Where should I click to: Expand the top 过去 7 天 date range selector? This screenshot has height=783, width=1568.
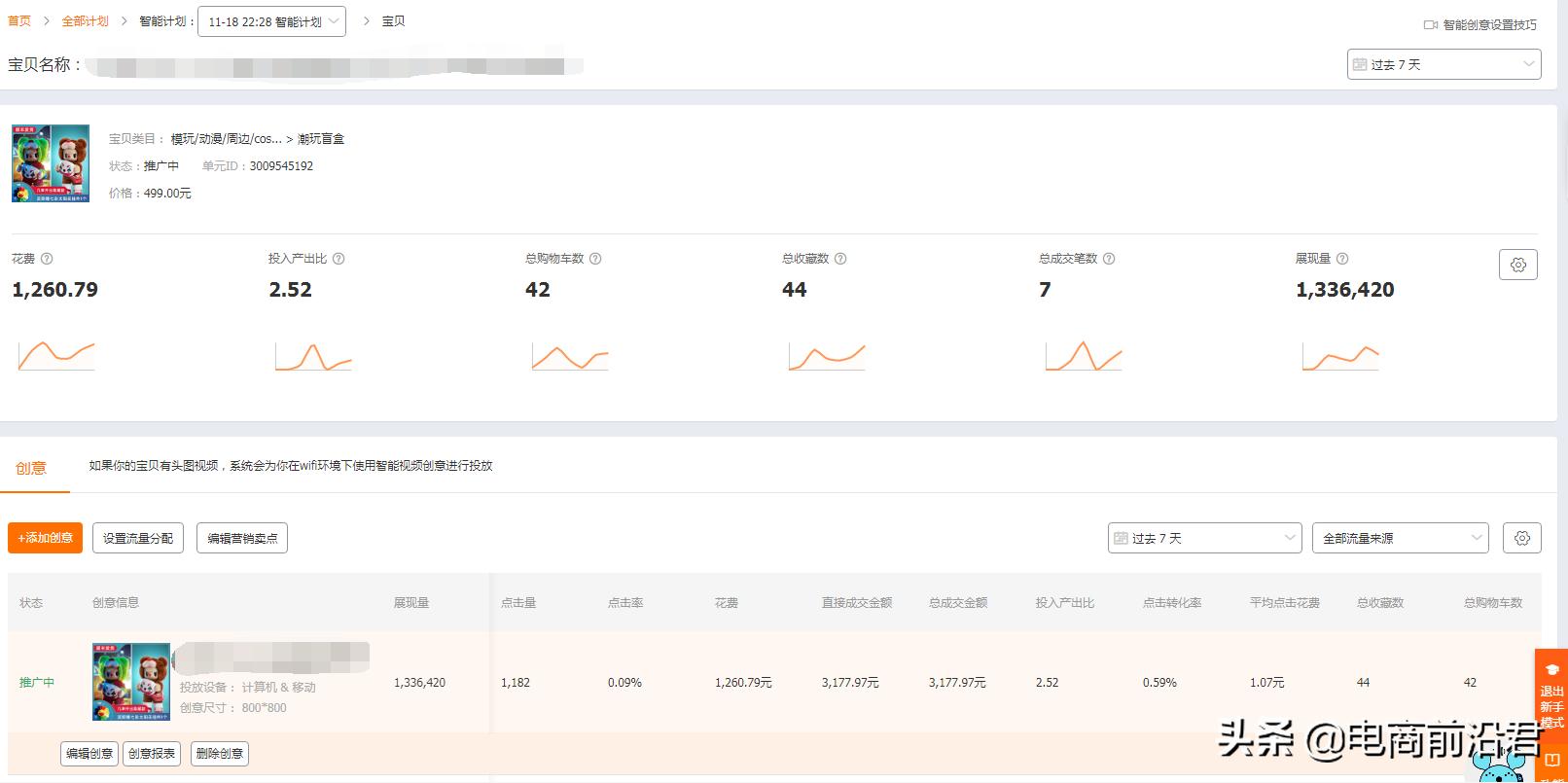1443,64
